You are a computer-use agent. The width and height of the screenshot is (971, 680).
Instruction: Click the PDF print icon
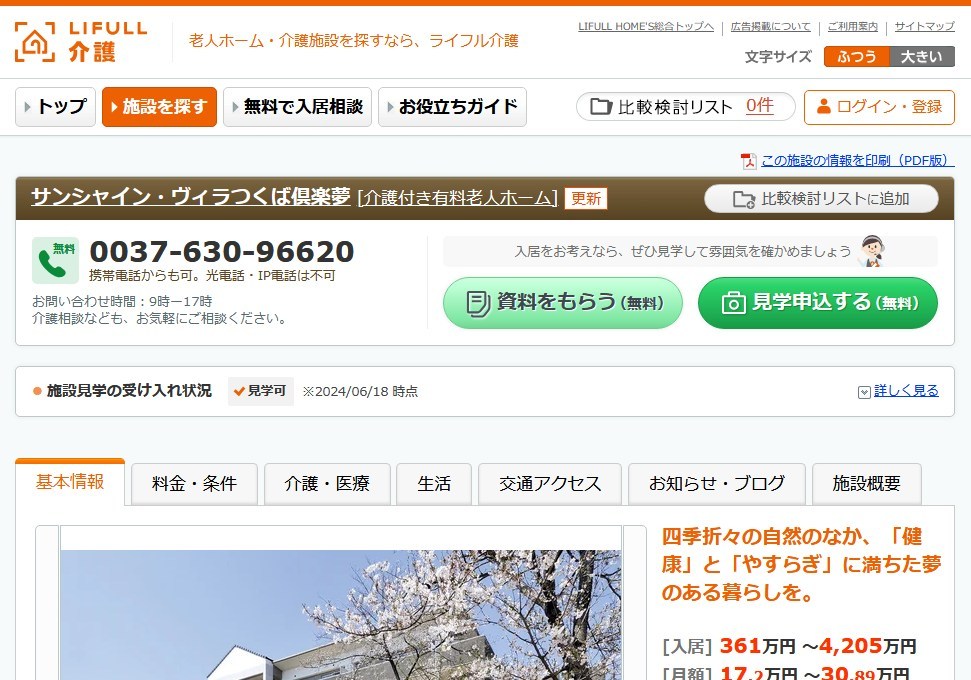(748, 161)
